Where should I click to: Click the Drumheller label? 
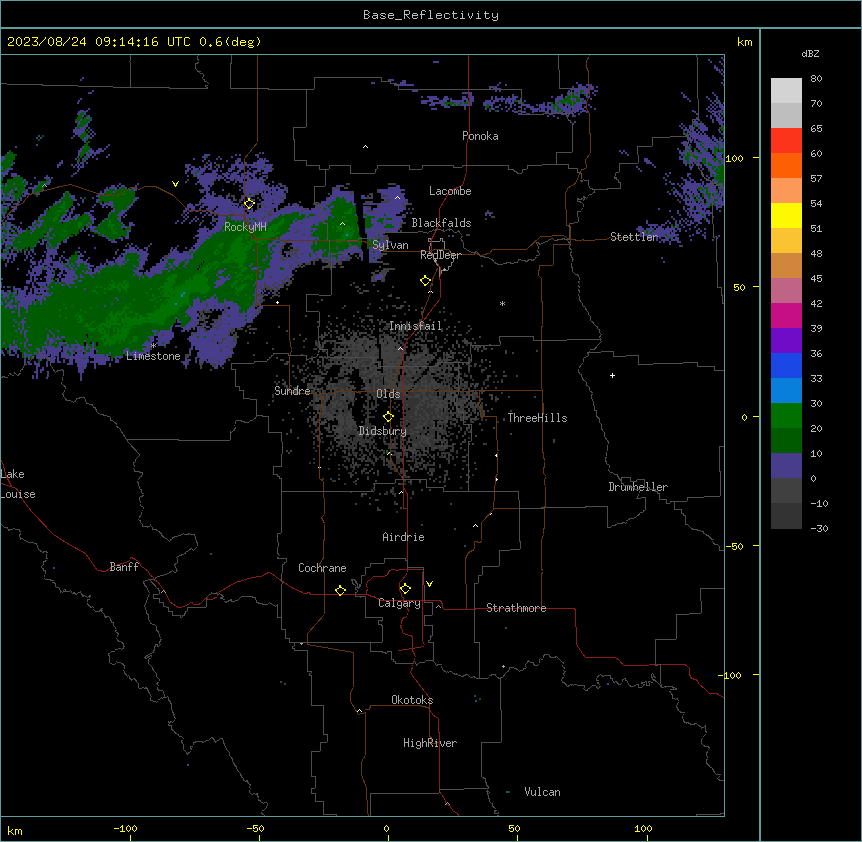click(x=638, y=487)
